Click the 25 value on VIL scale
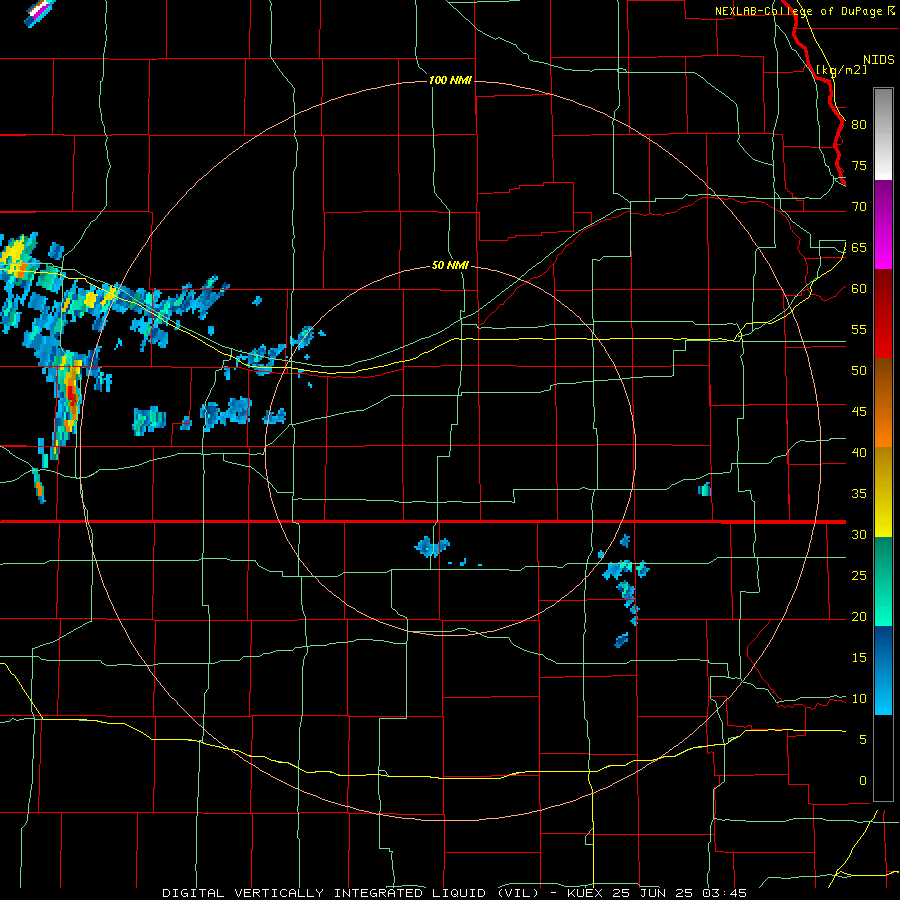Viewport: 900px width, 900px height. 859,576
